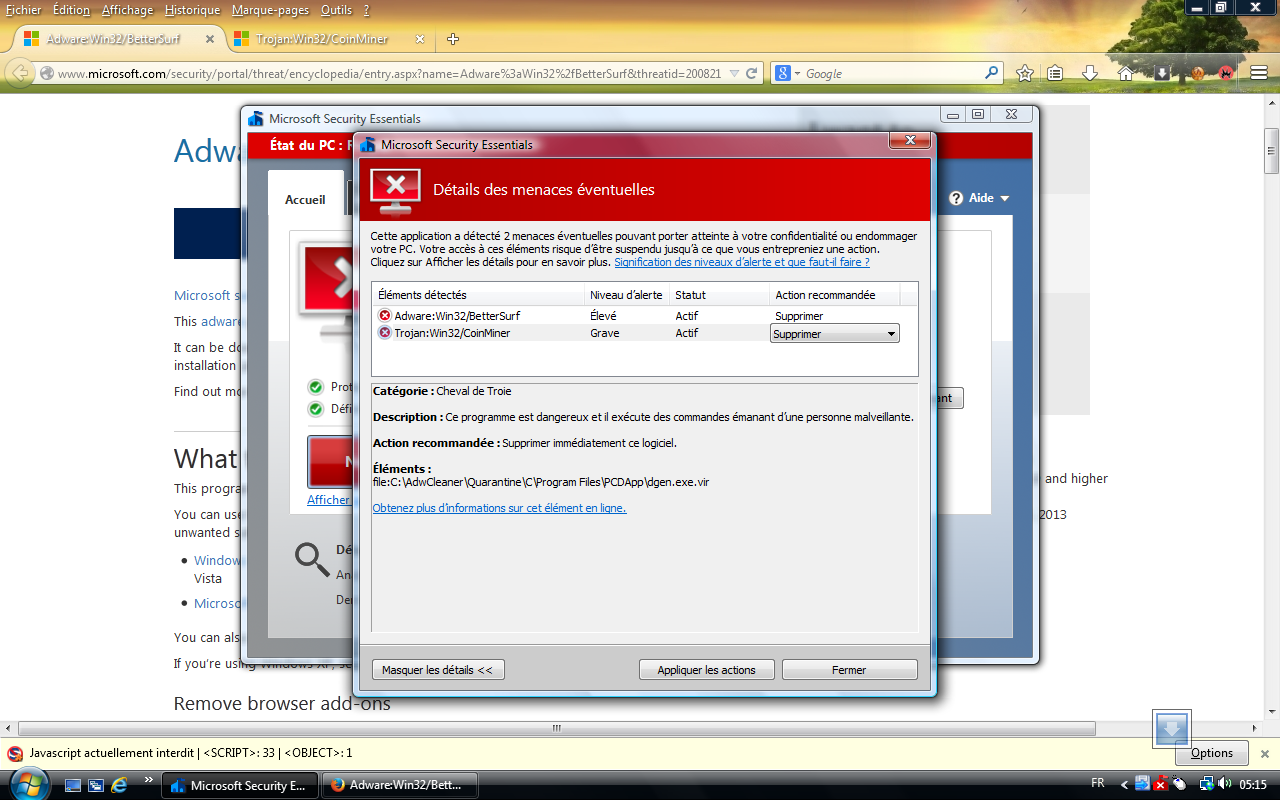Click the blue floppy-disk arrow tray icon
The height and width of the screenshot is (800, 1280).
(x=1143, y=784)
